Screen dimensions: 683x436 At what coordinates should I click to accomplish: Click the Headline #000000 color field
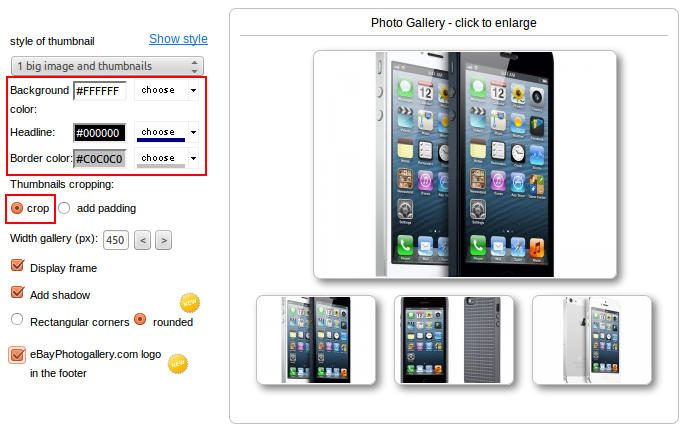click(x=99, y=133)
